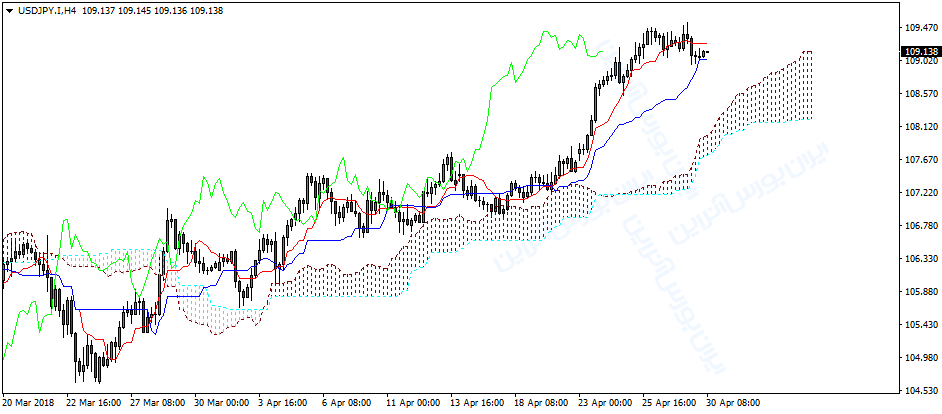Click the 104.530 price axis label
This screenshot has height=414, width=942.
click(920, 391)
